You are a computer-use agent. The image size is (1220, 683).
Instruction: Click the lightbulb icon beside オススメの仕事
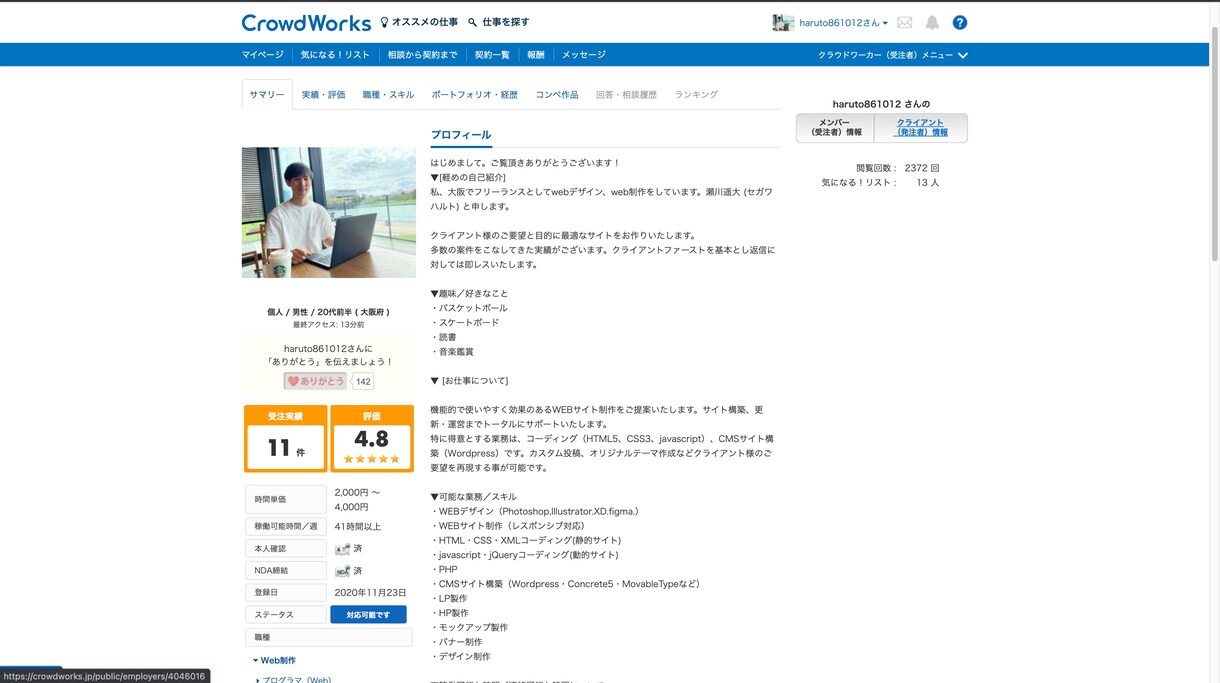384,22
